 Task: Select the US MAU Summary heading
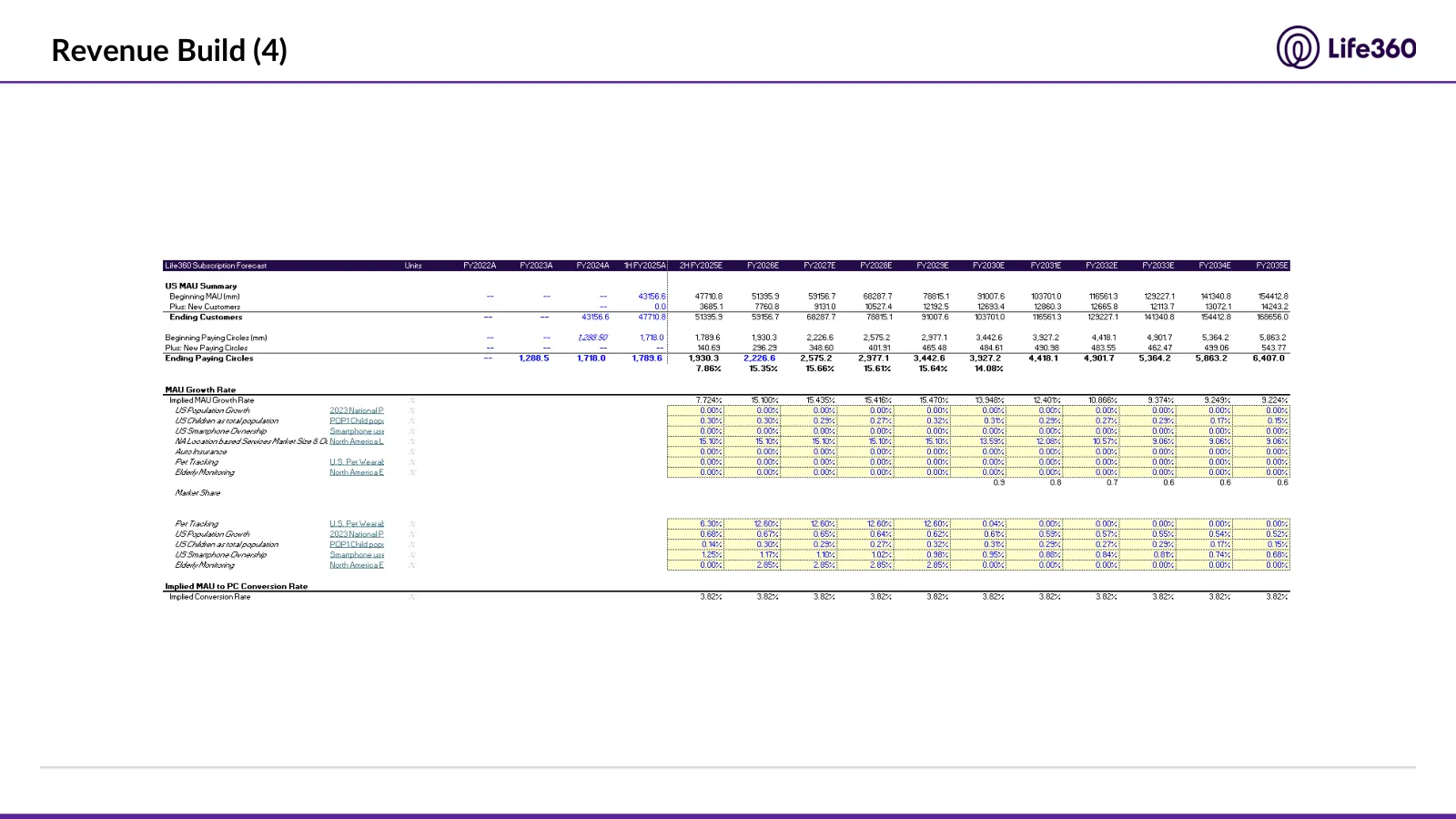(x=201, y=286)
